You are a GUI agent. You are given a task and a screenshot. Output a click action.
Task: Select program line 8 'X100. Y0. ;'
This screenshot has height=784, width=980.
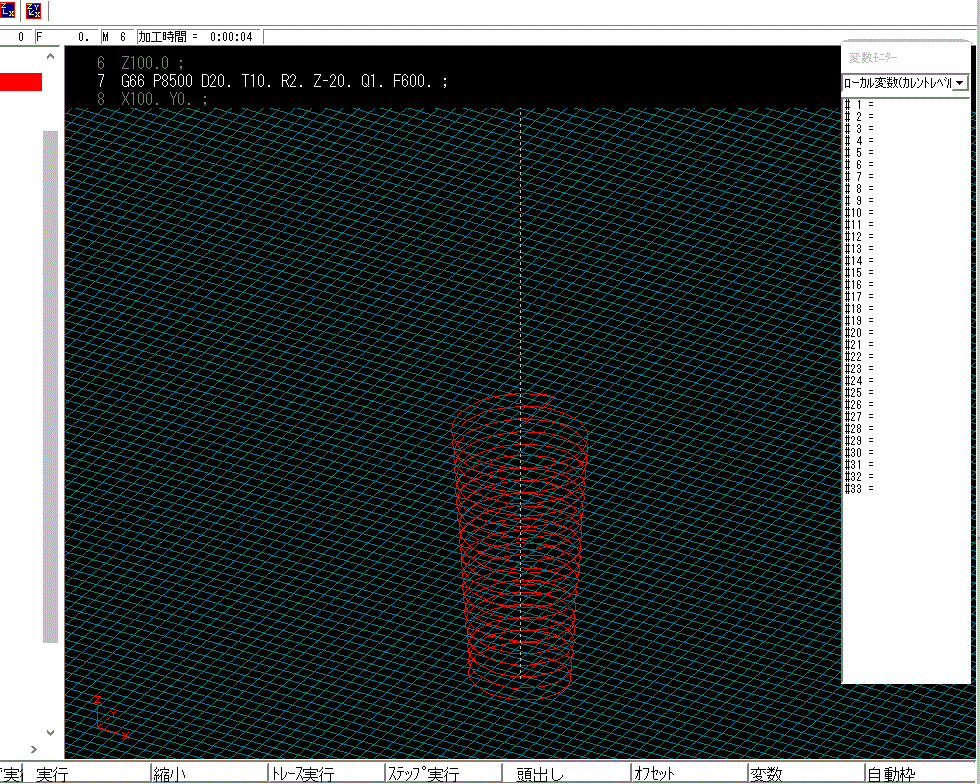click(152, 99)
